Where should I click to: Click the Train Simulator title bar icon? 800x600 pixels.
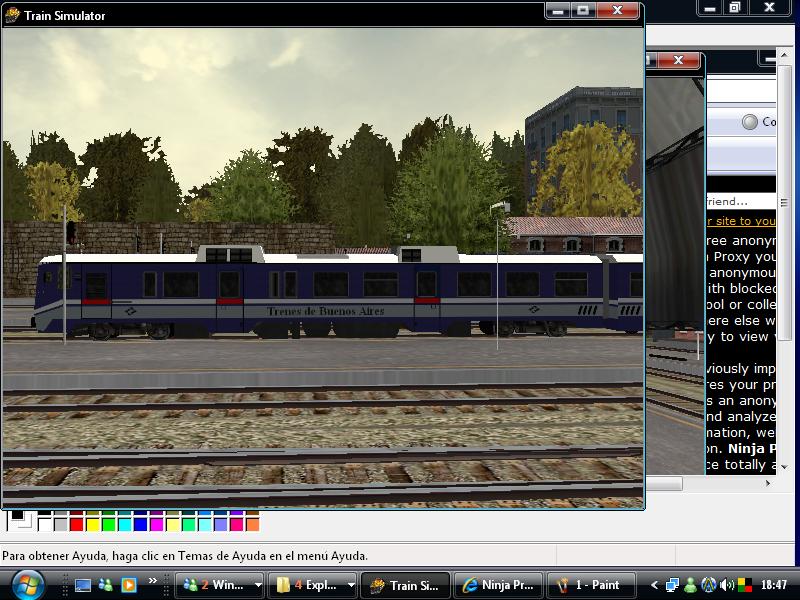pos(12,15)
